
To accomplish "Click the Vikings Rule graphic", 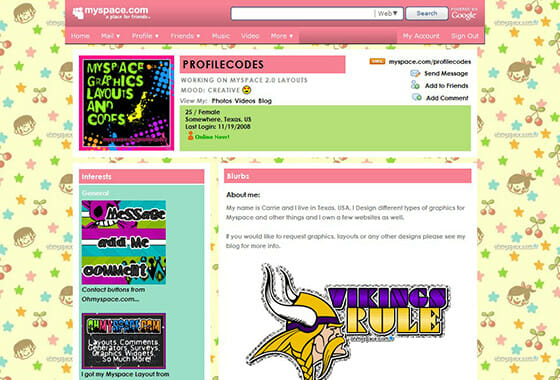I will 348,321.
